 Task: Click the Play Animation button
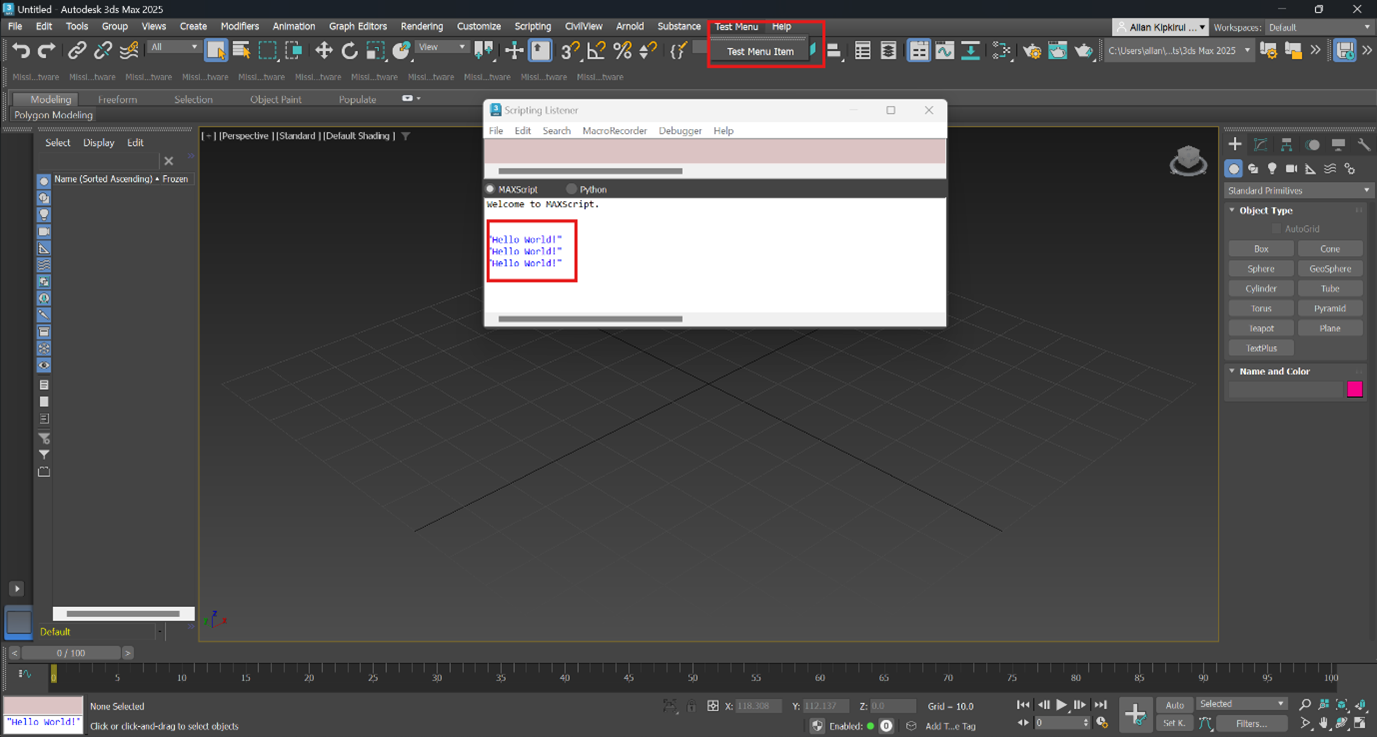(1061, 705)
